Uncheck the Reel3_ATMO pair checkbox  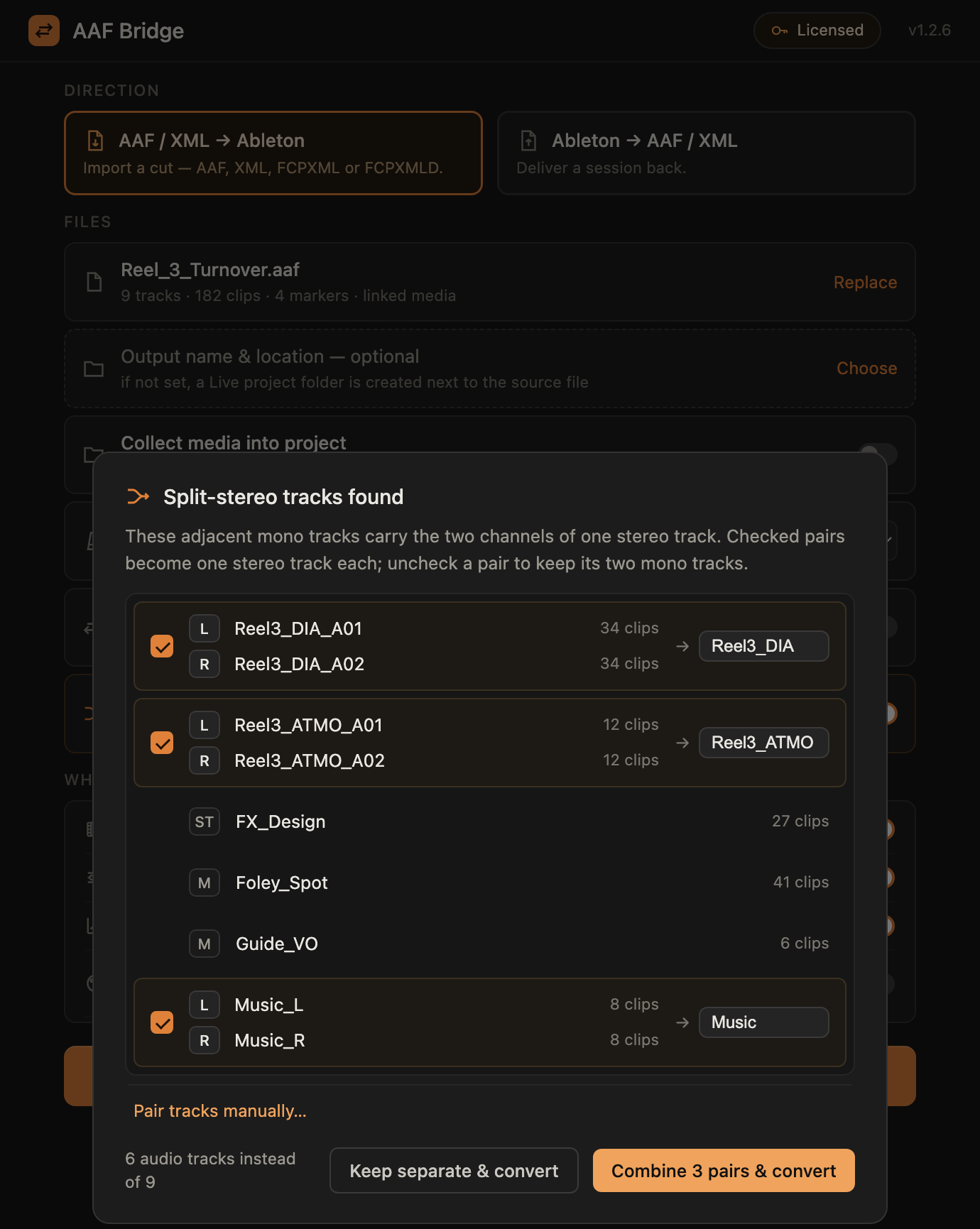click(x=162, y=743)
